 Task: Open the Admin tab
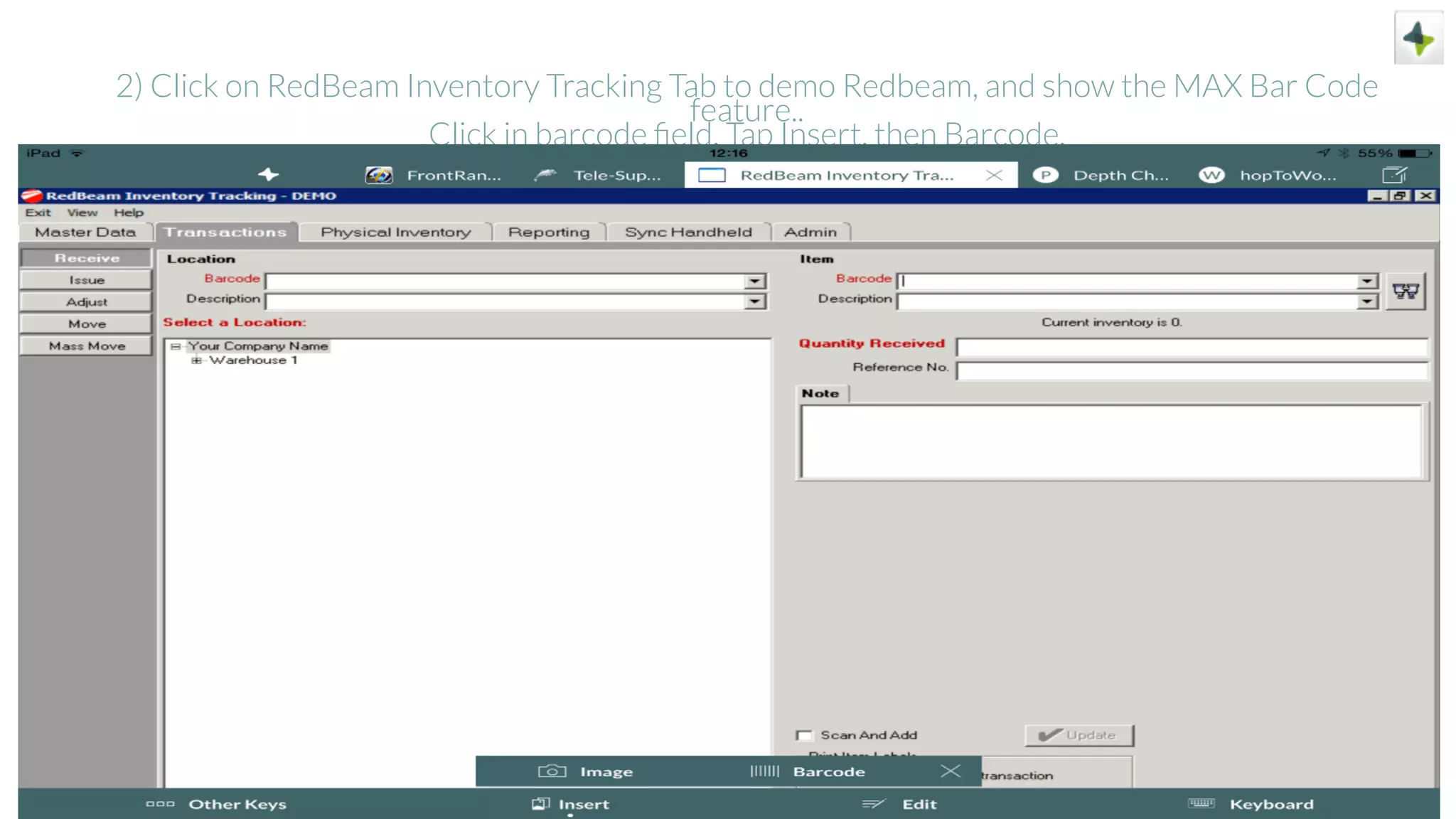pos(810,232)
